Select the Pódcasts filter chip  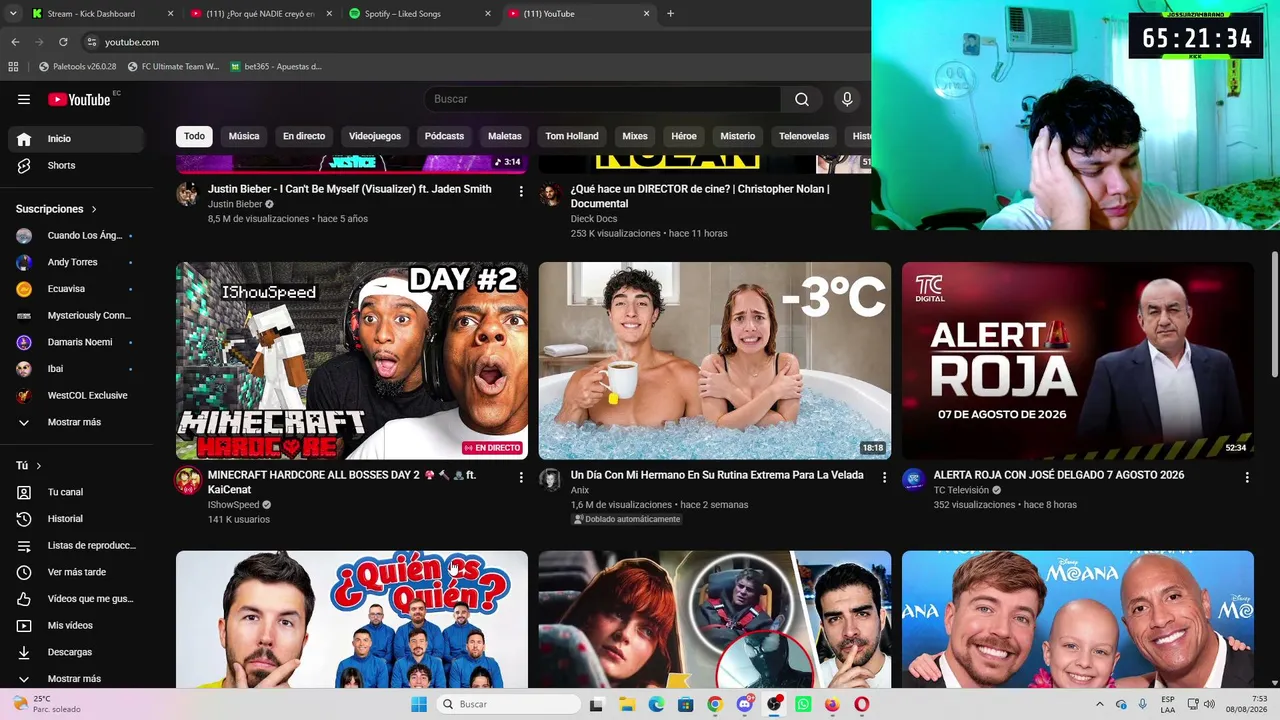(x=444, y=136)
